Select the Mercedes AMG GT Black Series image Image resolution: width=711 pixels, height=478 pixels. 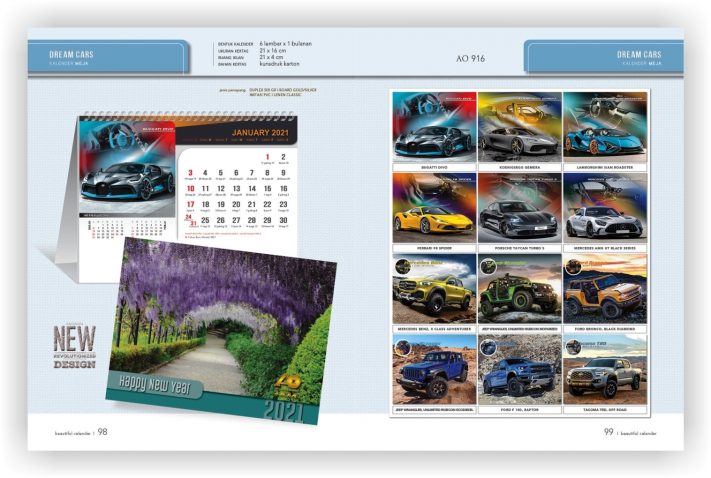[604, 208]
